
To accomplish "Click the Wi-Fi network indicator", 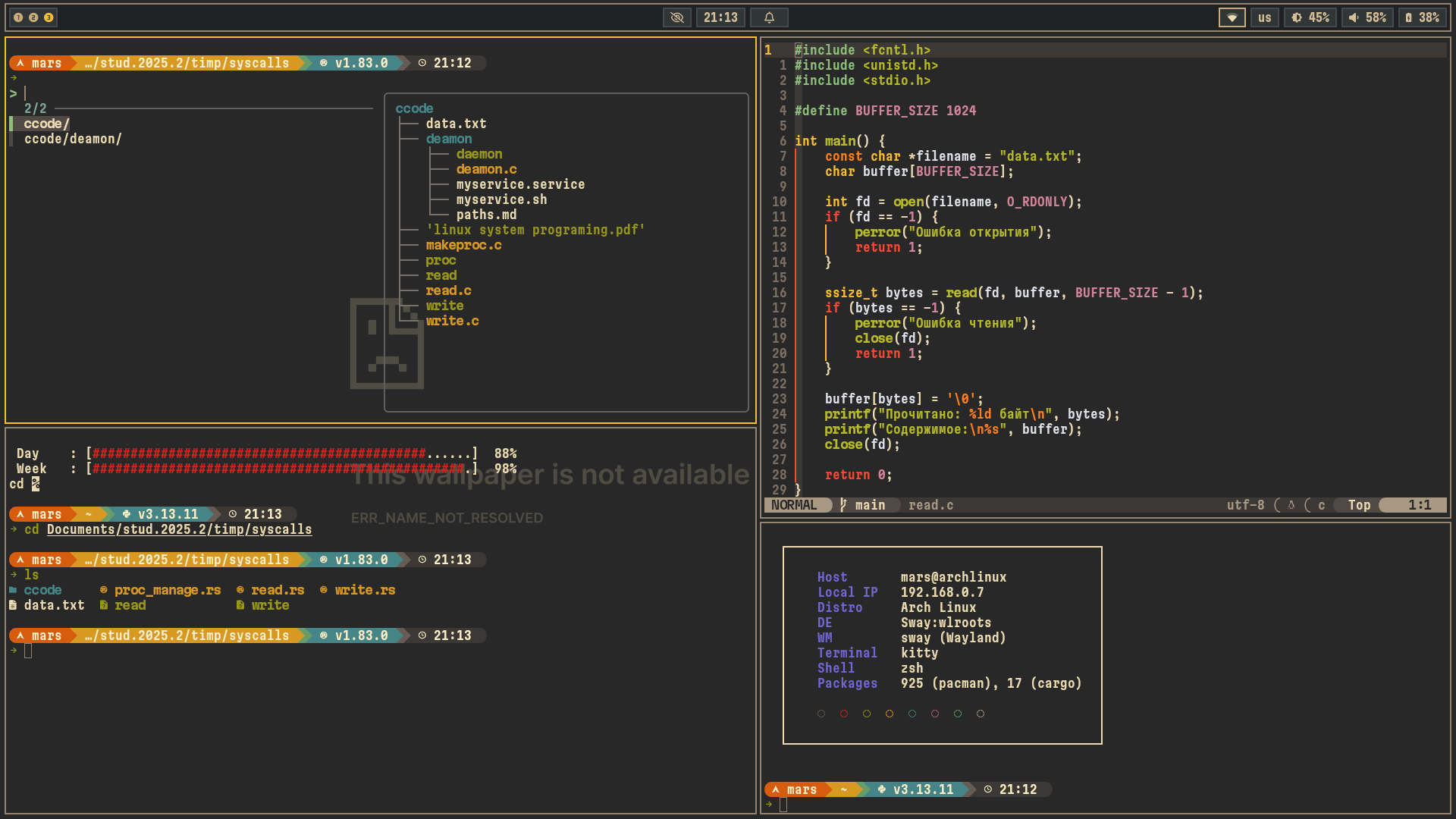I will (x=1232, y=17).
